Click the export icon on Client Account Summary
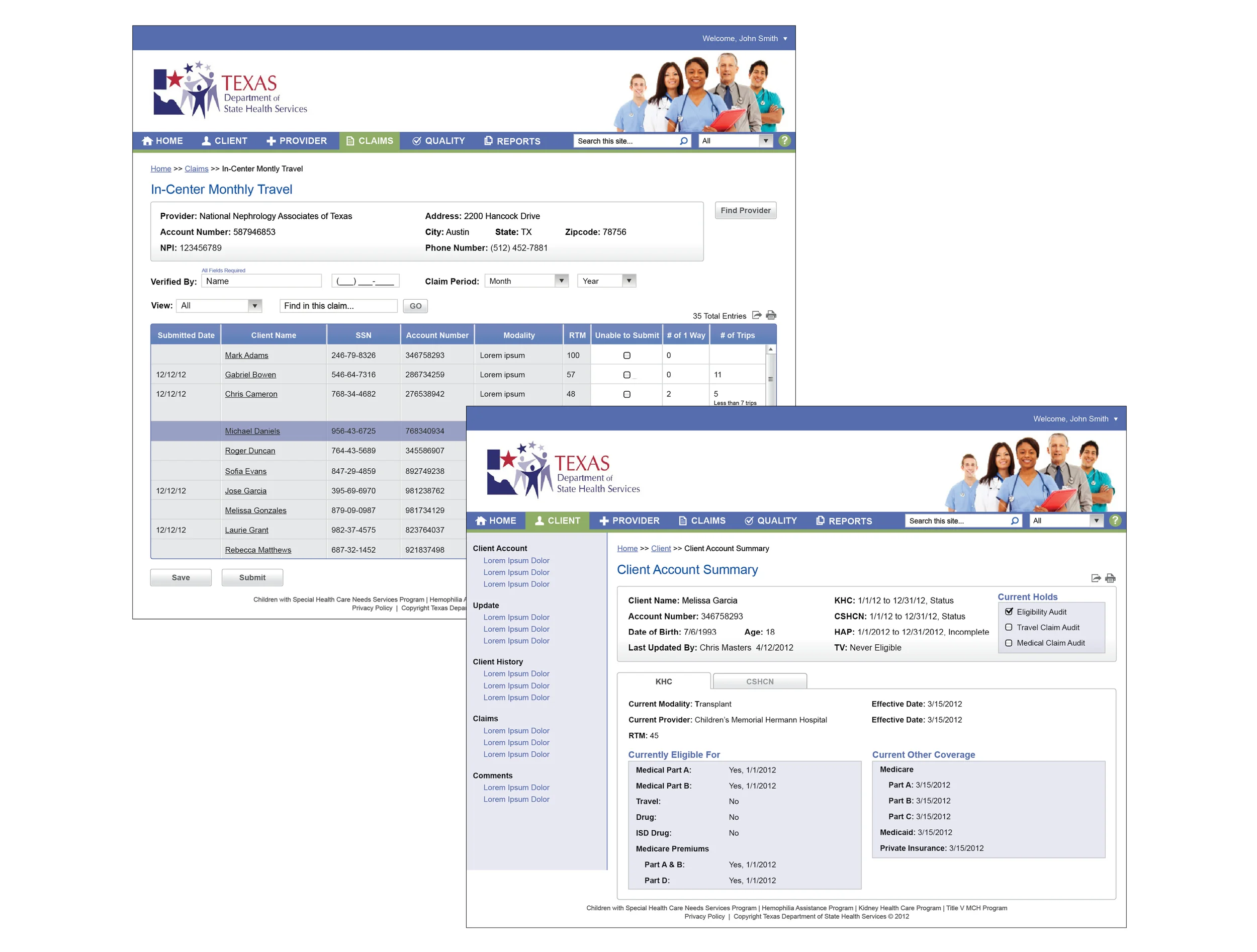Screen dimensions: 1257x952 (x=1096, y=578)
